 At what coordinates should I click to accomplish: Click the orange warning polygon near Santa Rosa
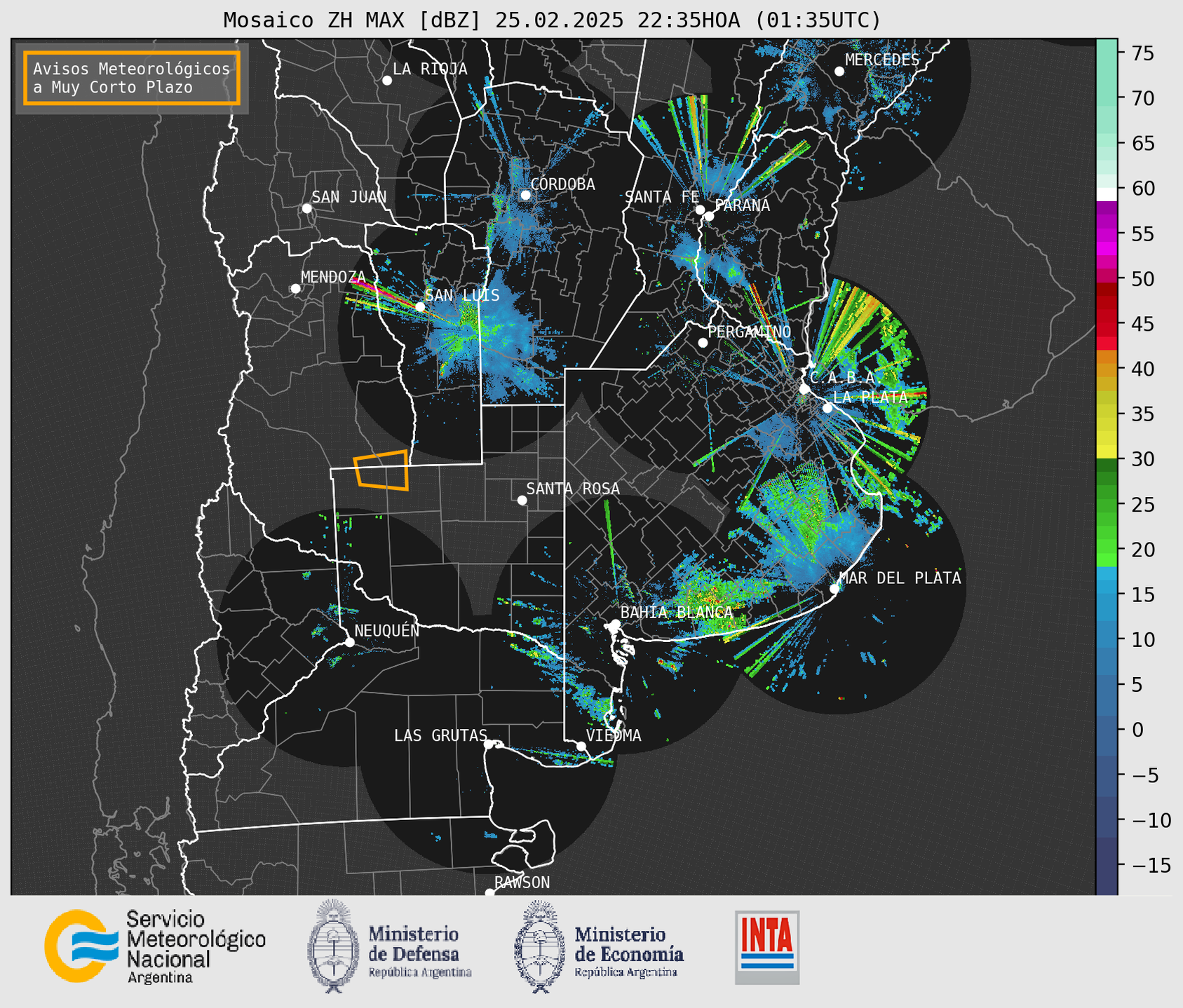(x=381, y=470)
